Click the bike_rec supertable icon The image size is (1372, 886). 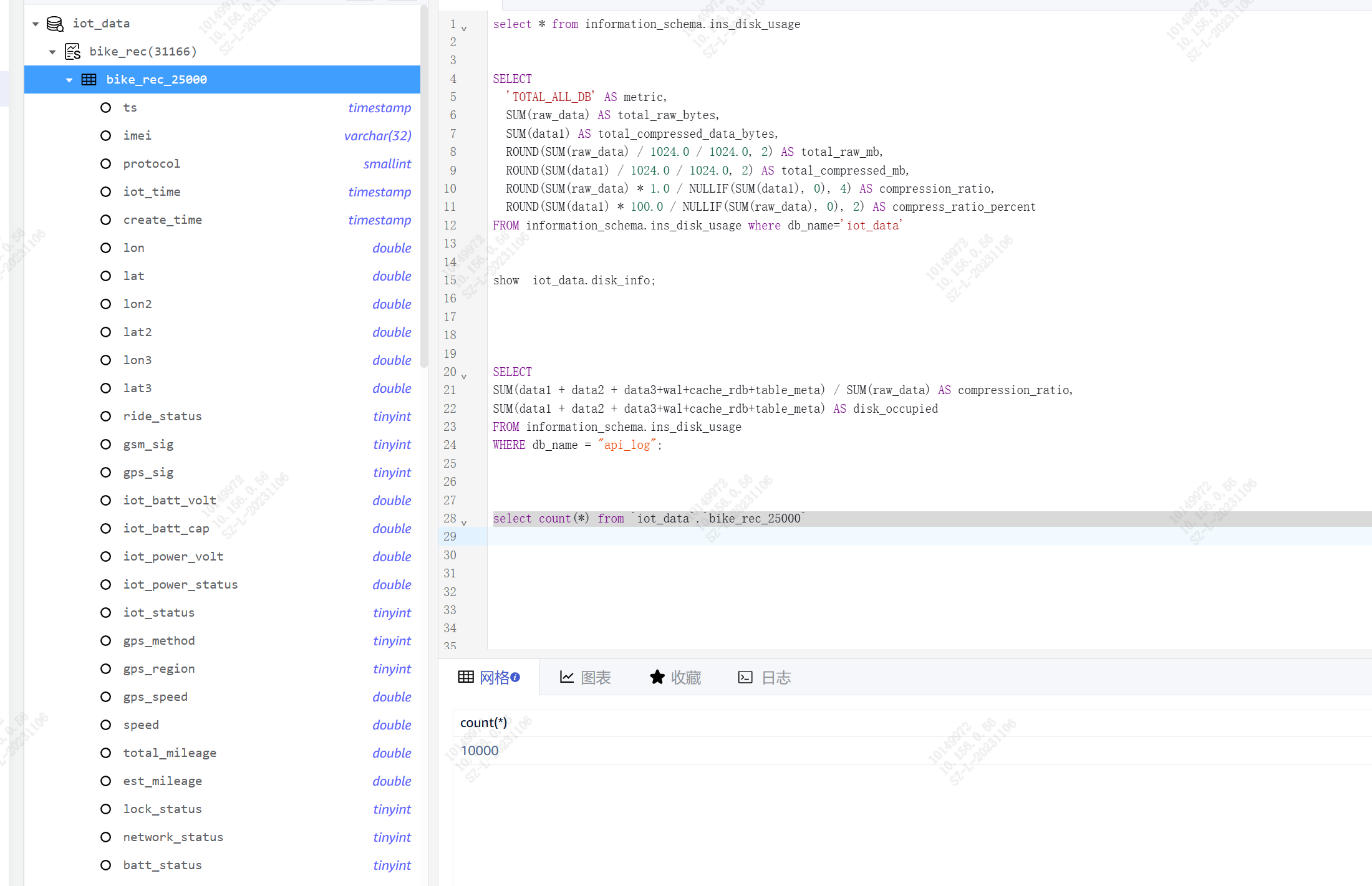click(72, 51)
